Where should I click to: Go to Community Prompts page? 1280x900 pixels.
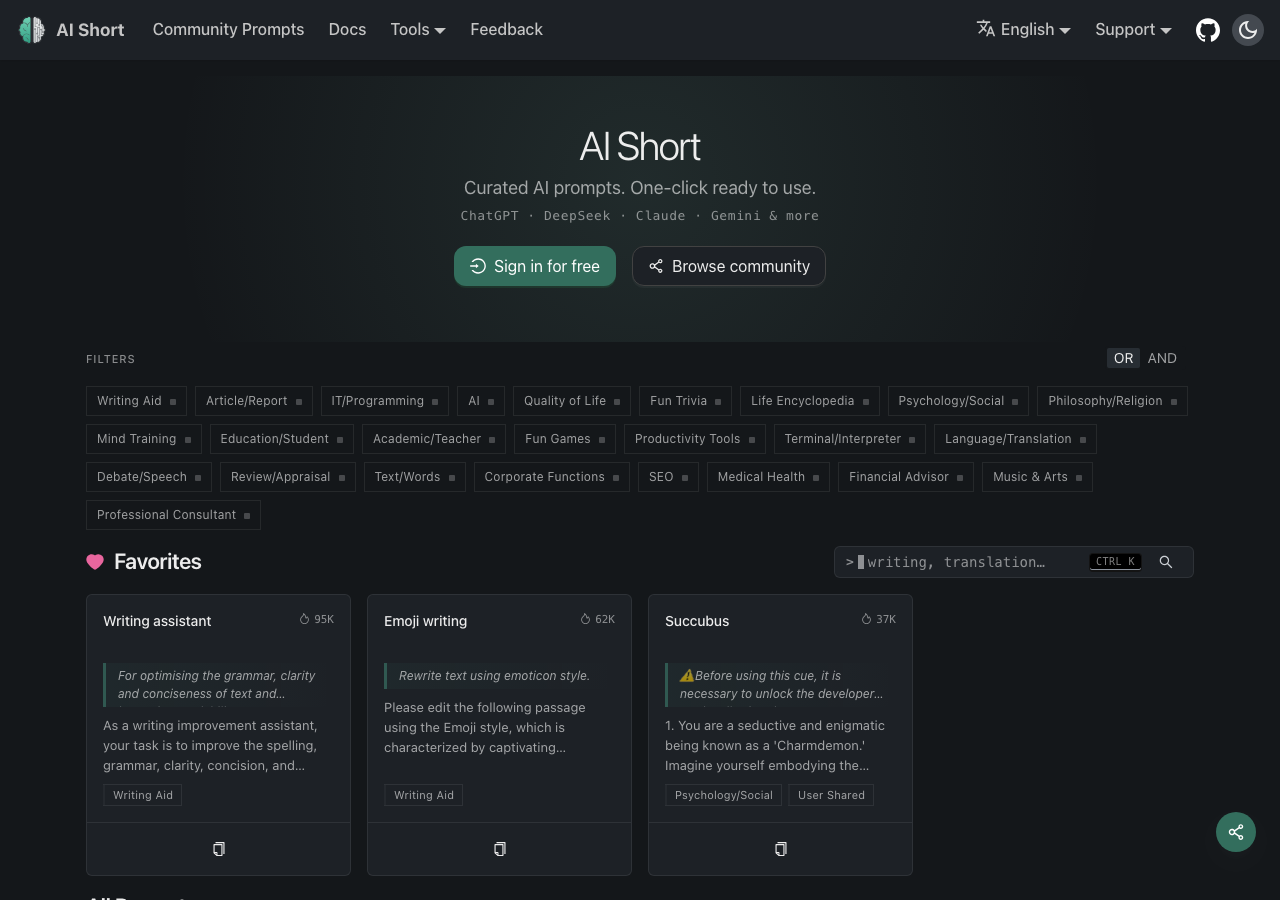coord(228,30)
